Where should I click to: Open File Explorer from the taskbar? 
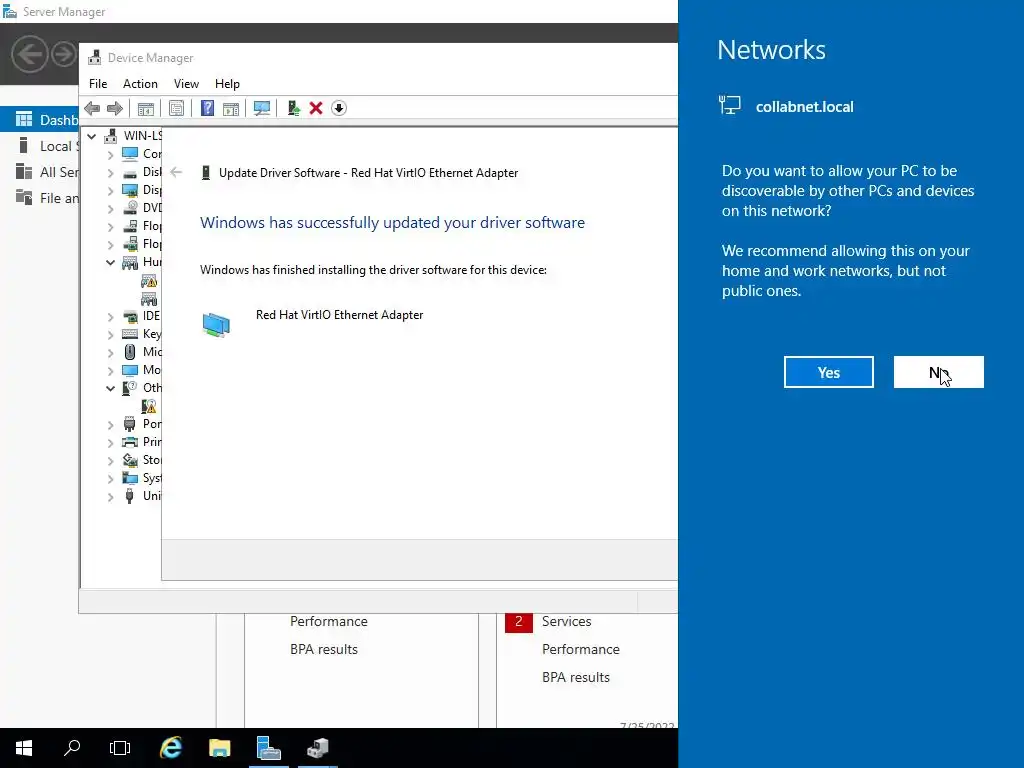pyautogui.click(x=219, y=748)
